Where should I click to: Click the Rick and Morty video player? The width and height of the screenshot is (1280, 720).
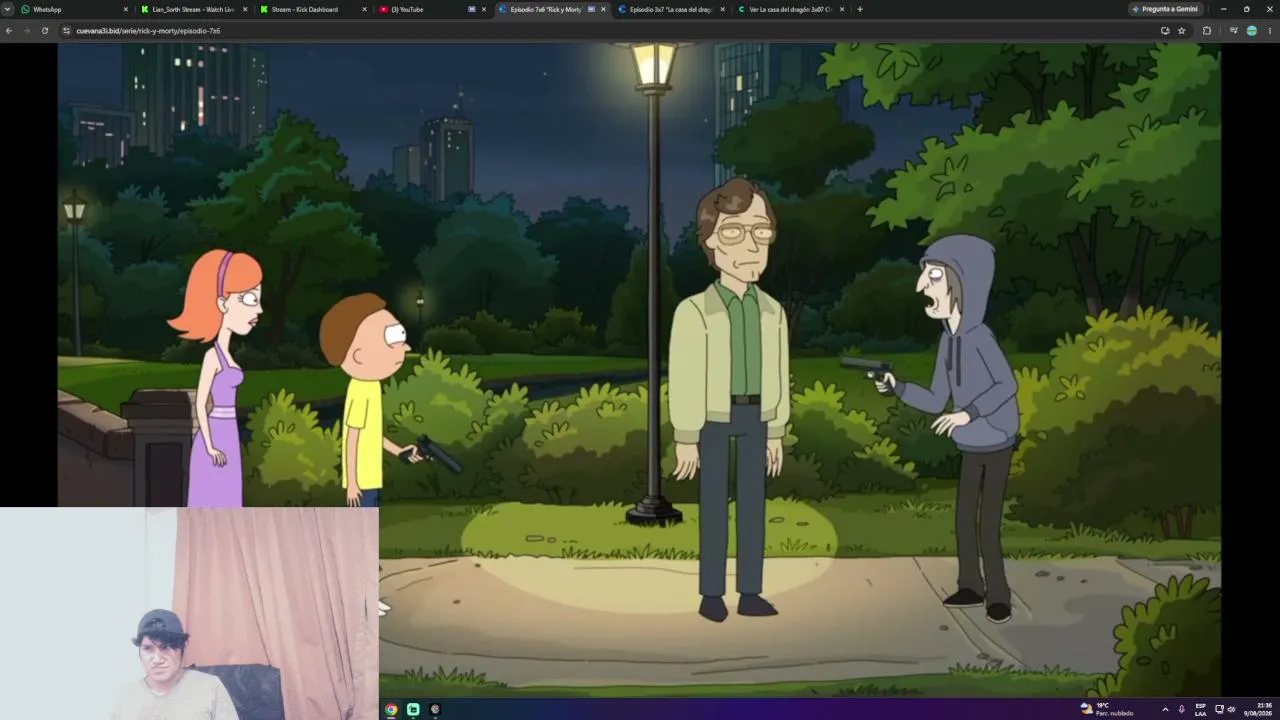[x=639, y=369]
